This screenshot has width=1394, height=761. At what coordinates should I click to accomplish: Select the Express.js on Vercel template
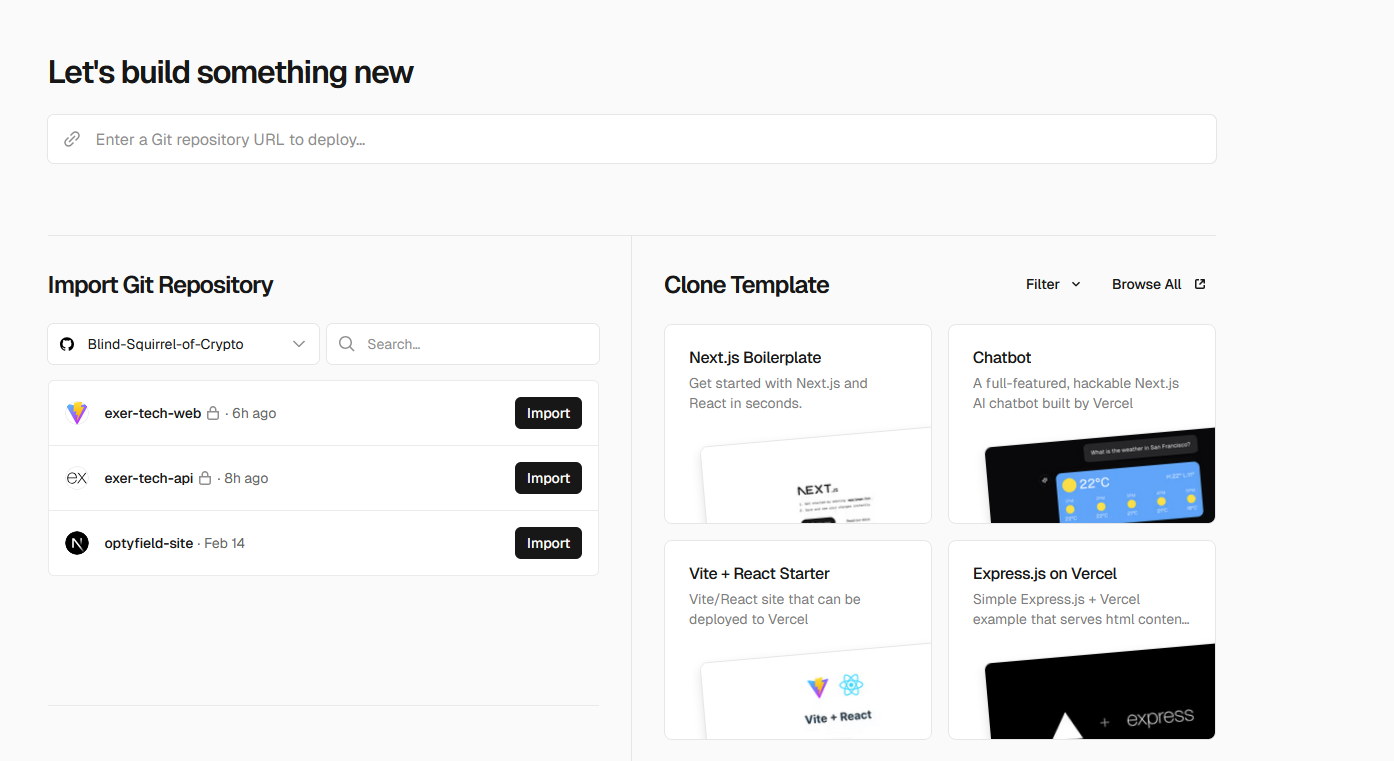pyautogui.click(x=1082, y=640)
